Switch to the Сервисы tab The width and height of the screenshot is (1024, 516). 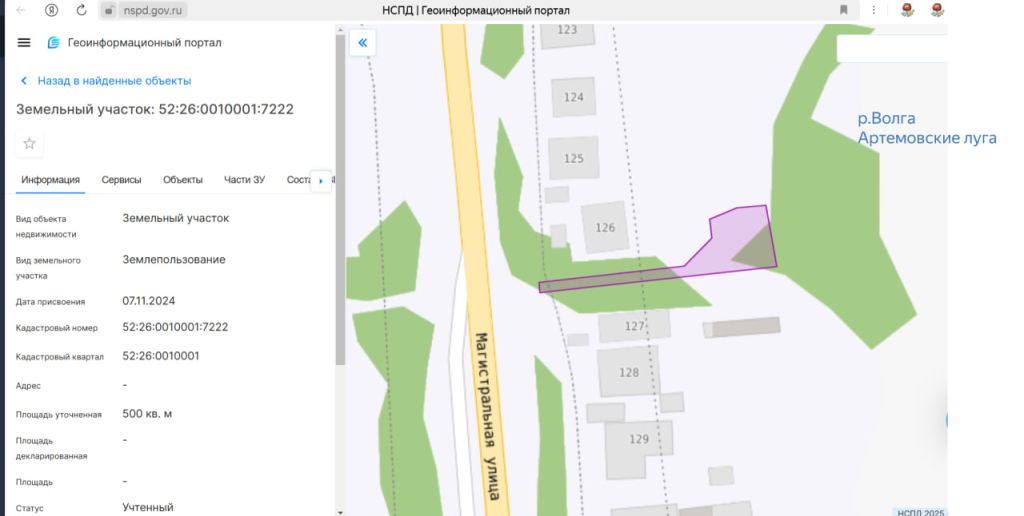121,180
